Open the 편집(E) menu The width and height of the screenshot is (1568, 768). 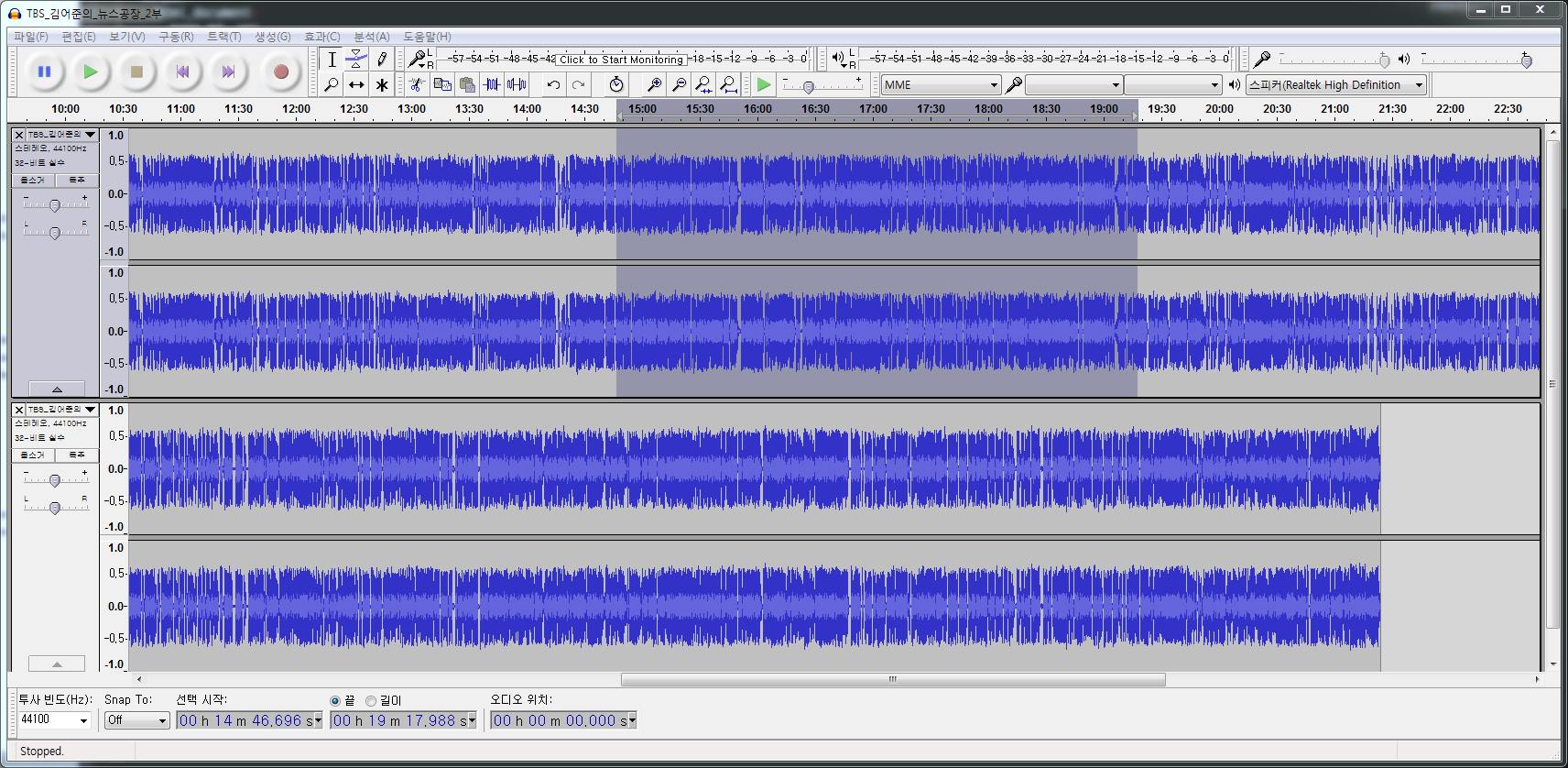pyautogui.click(x=78, y=37)
